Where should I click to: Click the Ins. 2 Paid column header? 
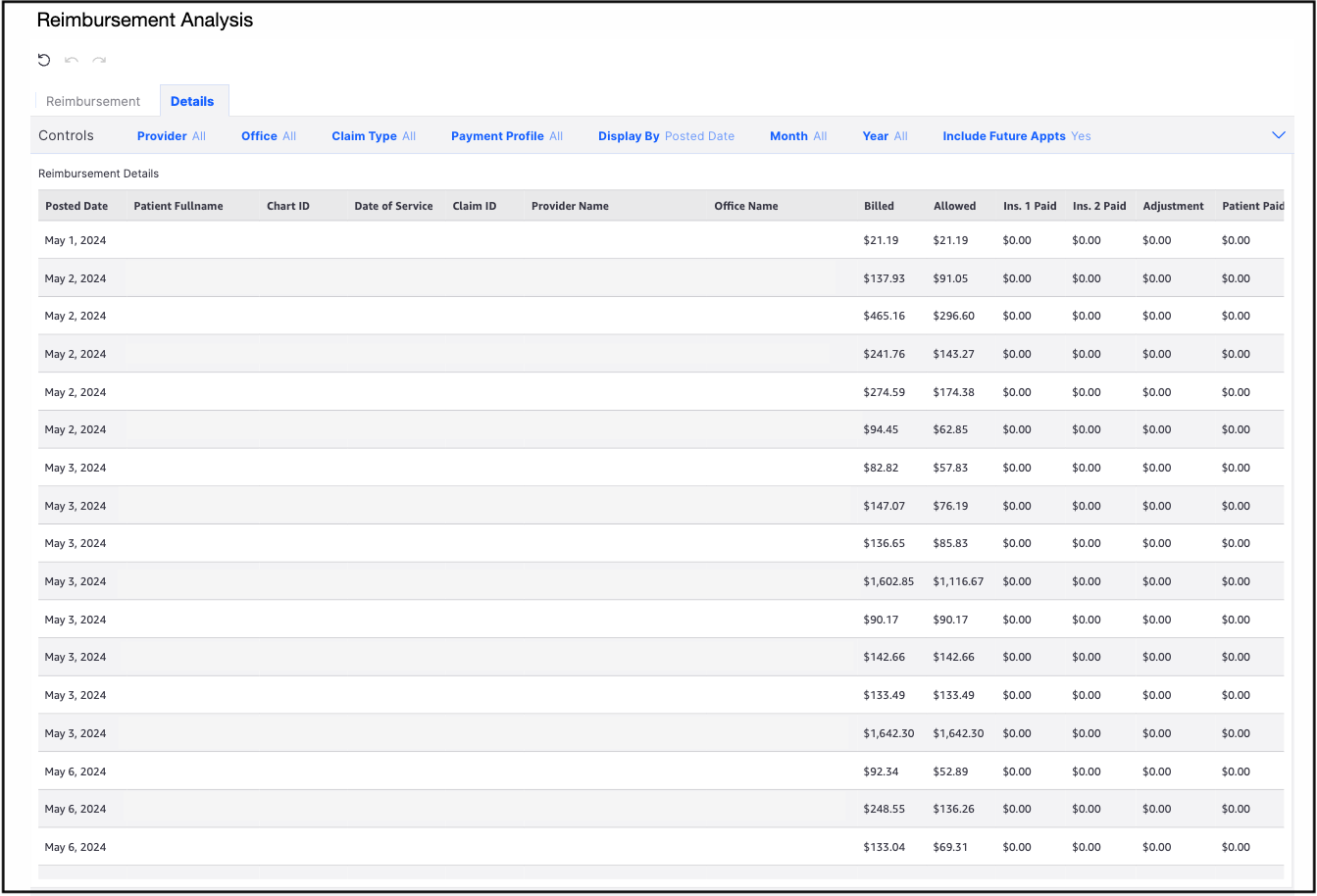(x=1099, y=206)
